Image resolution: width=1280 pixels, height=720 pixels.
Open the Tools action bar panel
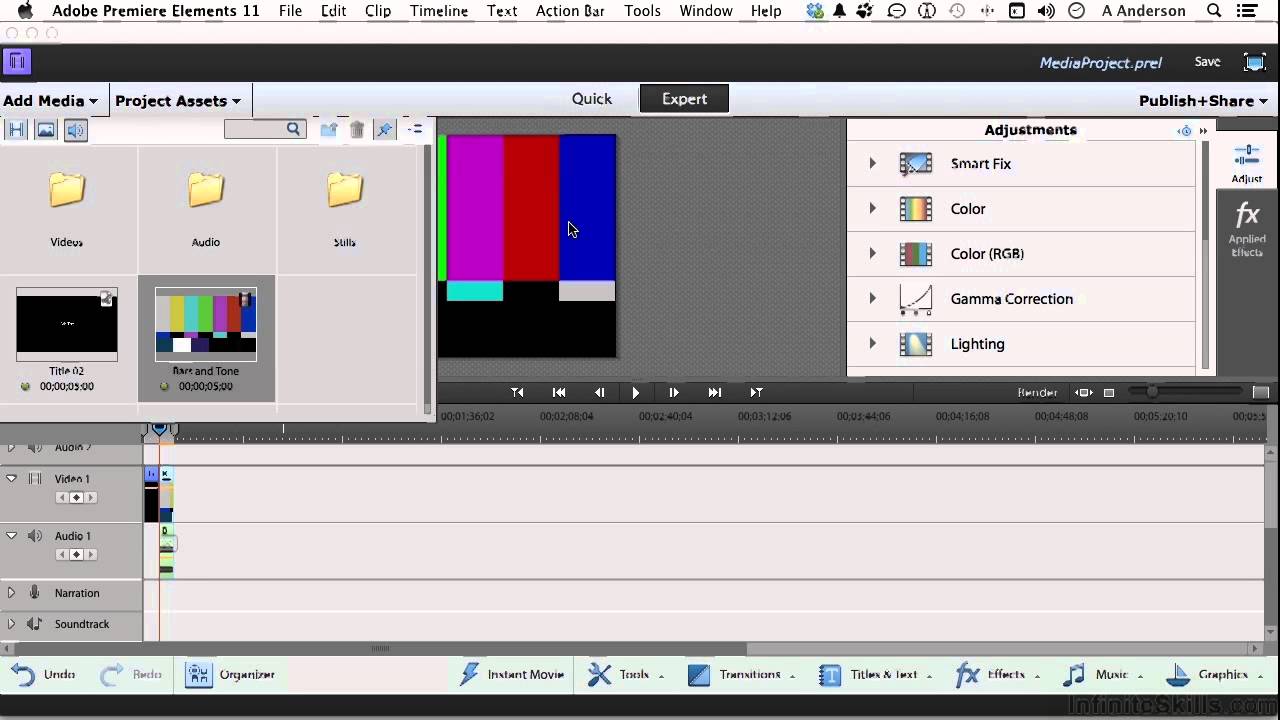626,674
